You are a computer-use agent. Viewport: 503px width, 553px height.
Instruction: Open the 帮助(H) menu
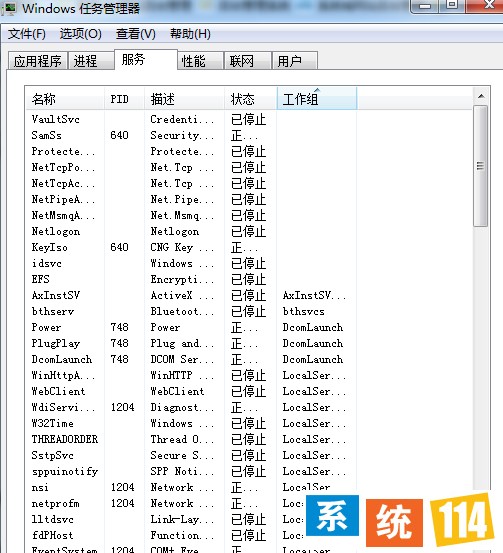(x=190, y=34)
